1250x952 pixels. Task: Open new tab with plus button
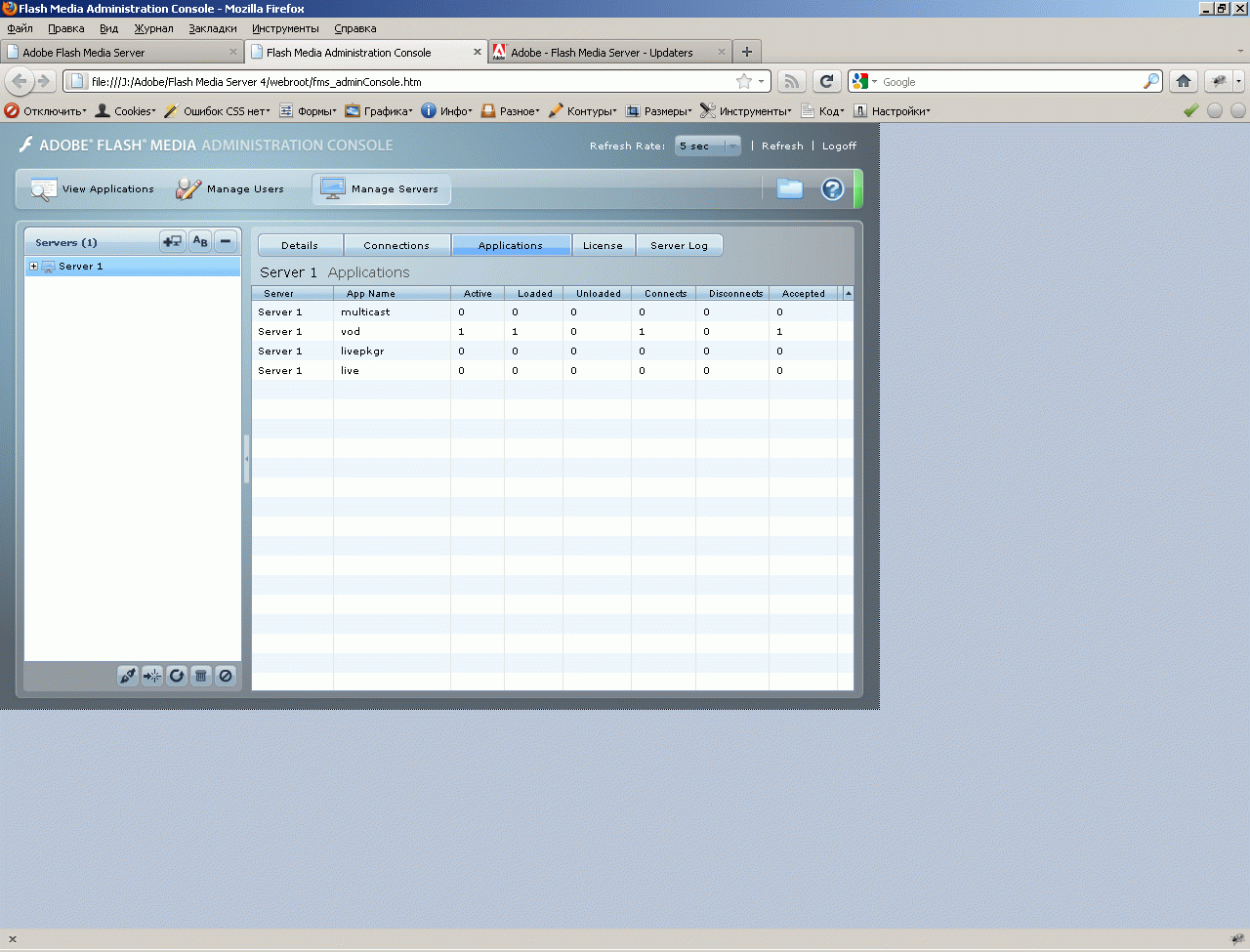pyautogui.click(x=747, y=52)
